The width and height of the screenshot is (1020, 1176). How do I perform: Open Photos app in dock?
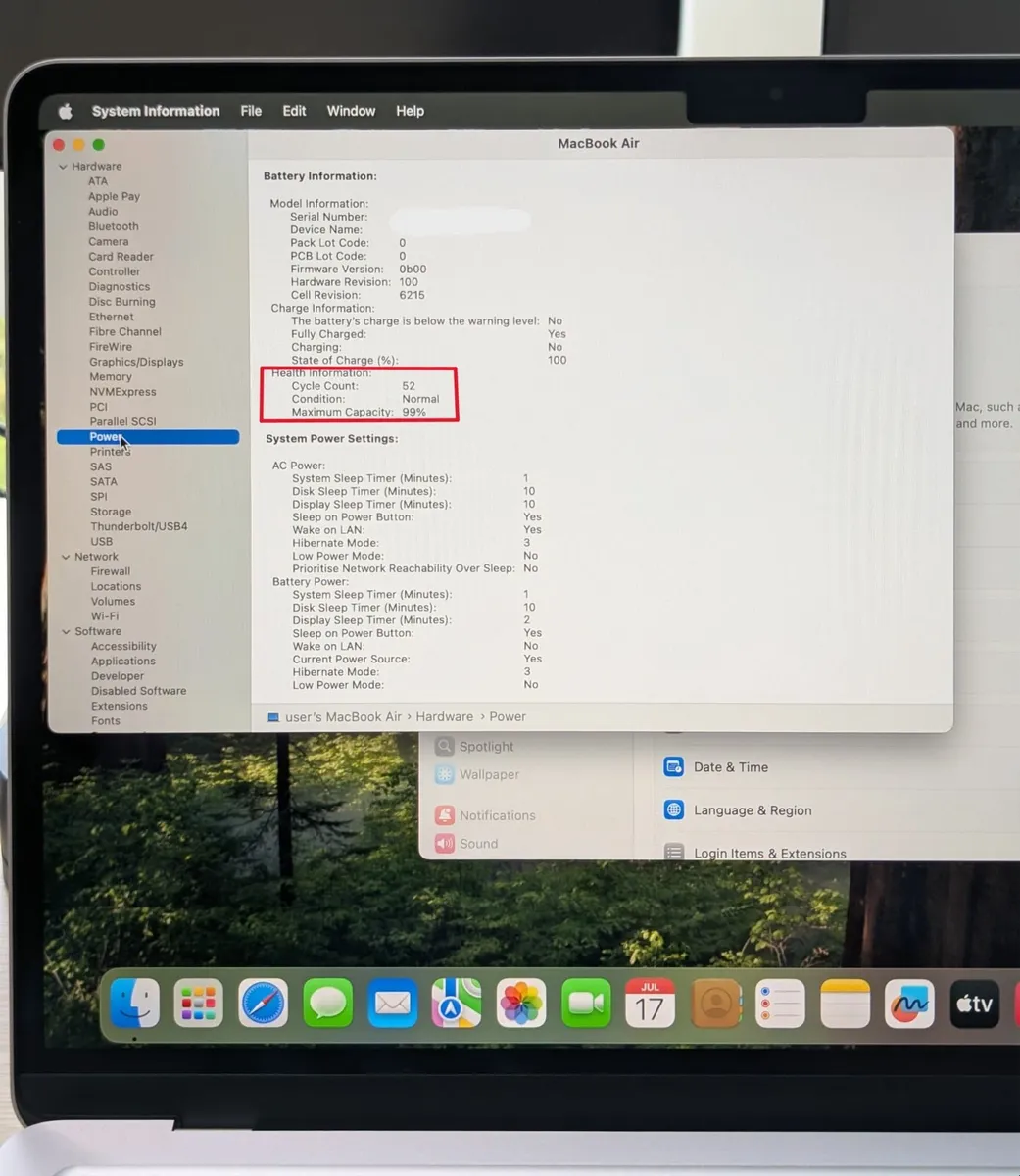click(521, 1004)
